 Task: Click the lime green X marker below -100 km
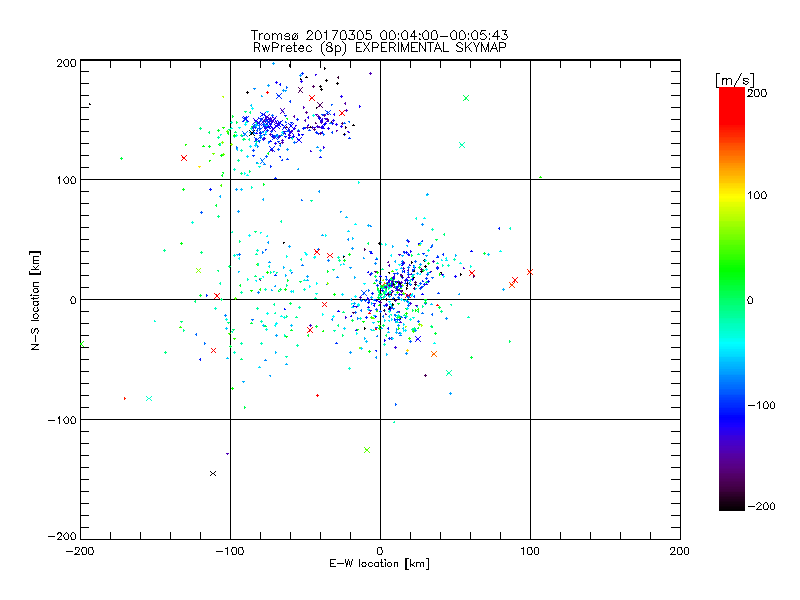(x=367, y=450)
